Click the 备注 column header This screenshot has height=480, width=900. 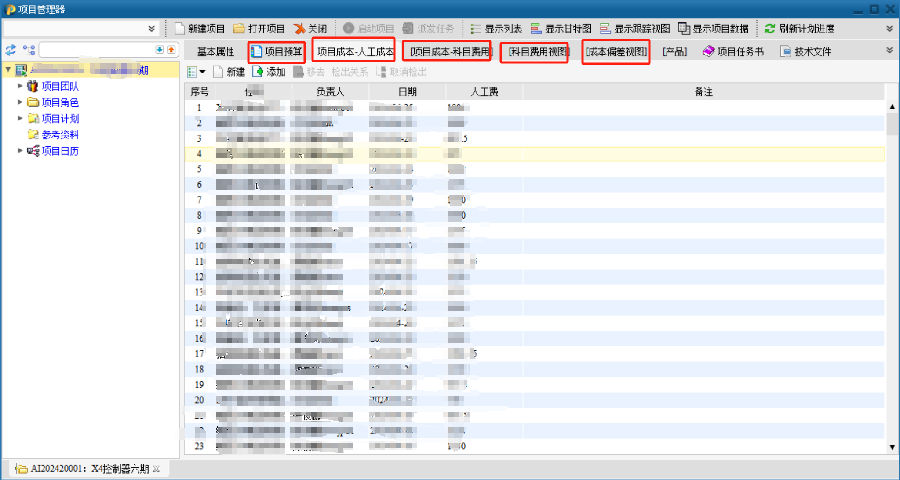704,92
